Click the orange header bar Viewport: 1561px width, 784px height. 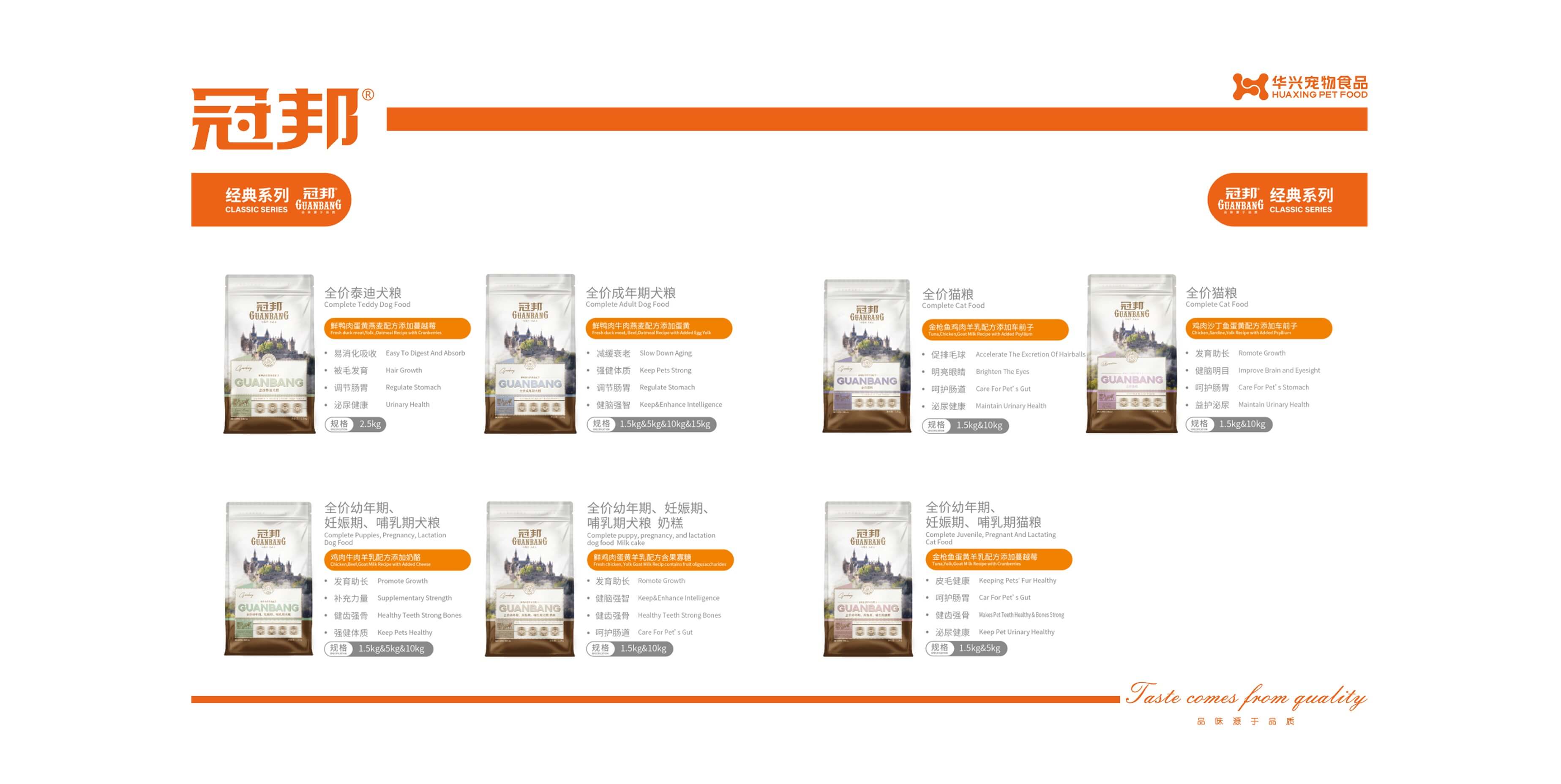pyautogui.click(x=876, y=120)
